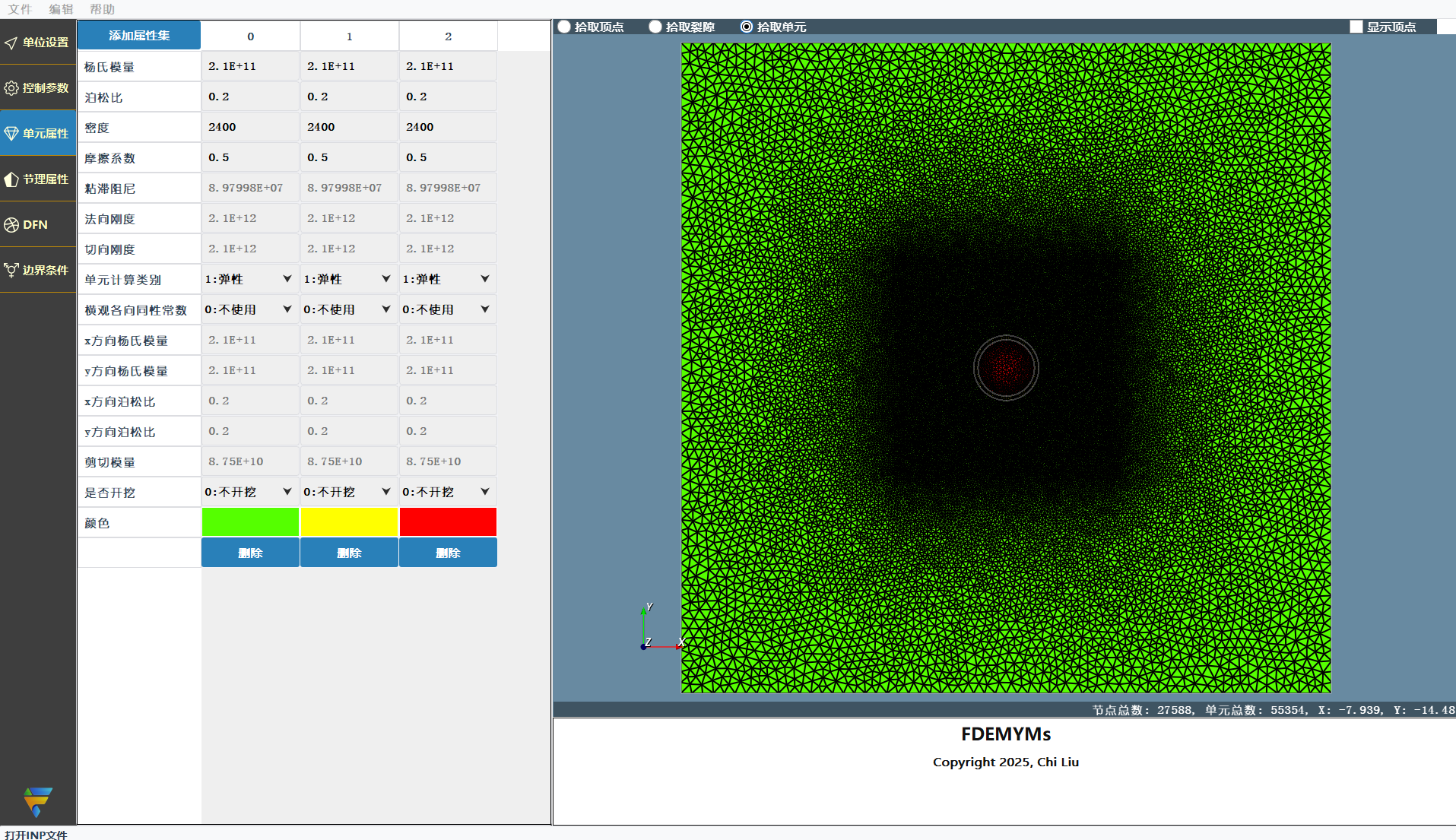Click the FDEMYMs logo at sidebar bottom
1456x840 pixels.
[37, 801]
